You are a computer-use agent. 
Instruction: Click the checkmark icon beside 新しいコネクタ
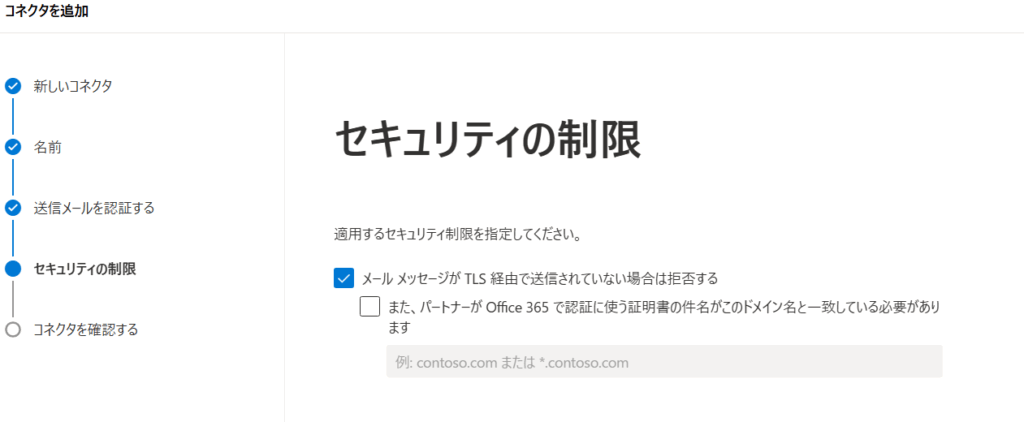(x=13, y=86)
